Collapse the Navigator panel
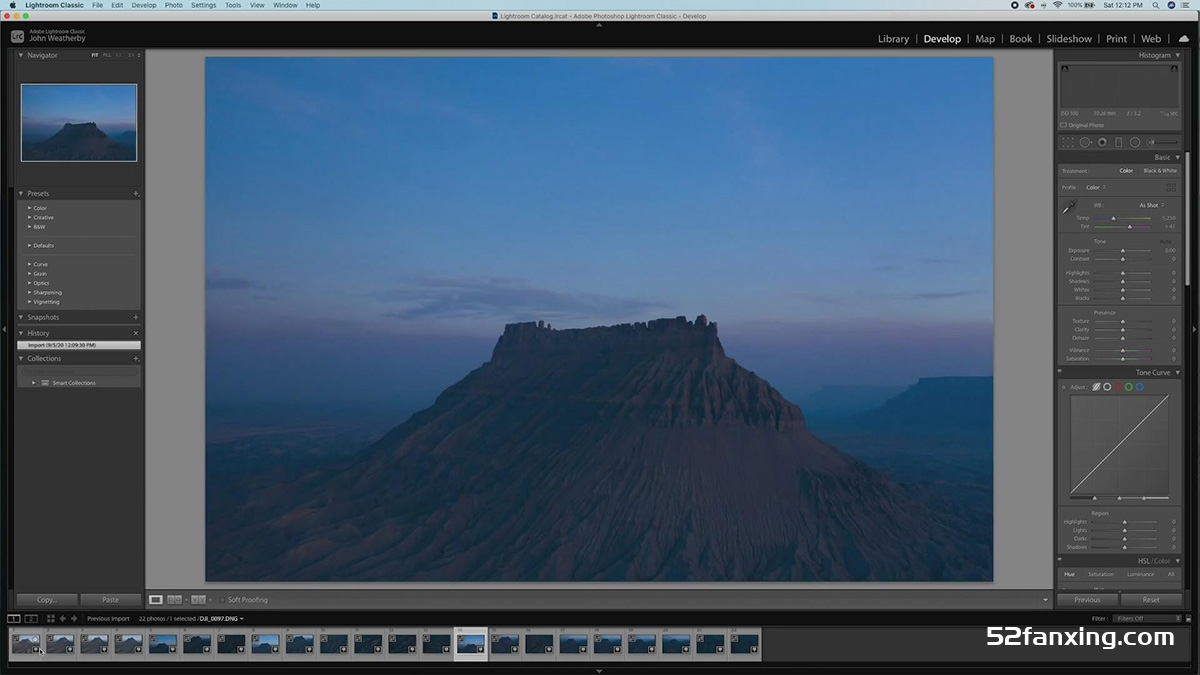This screenshot has height=675, width=1200. tap(21, 55)
